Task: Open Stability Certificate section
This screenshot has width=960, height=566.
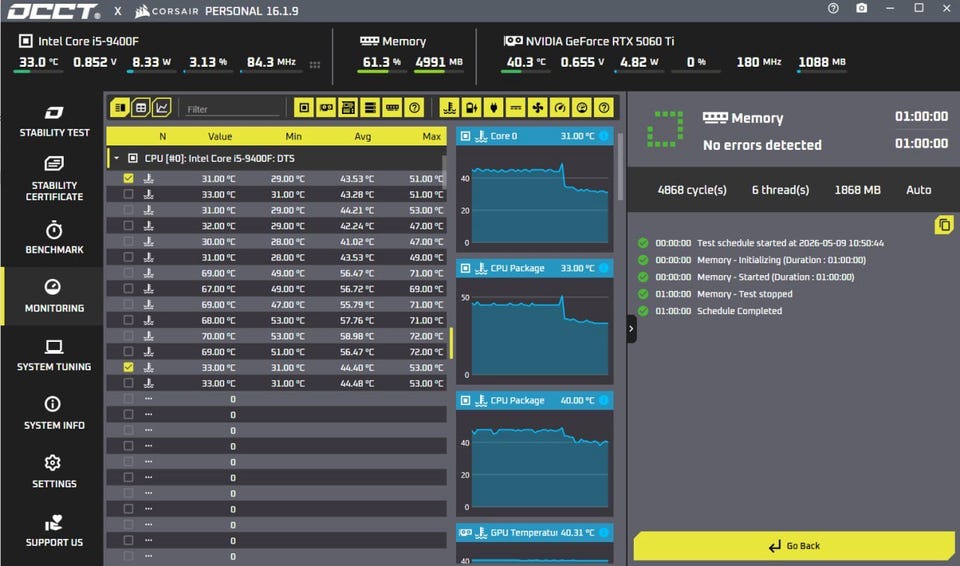Action: [54, 178]
